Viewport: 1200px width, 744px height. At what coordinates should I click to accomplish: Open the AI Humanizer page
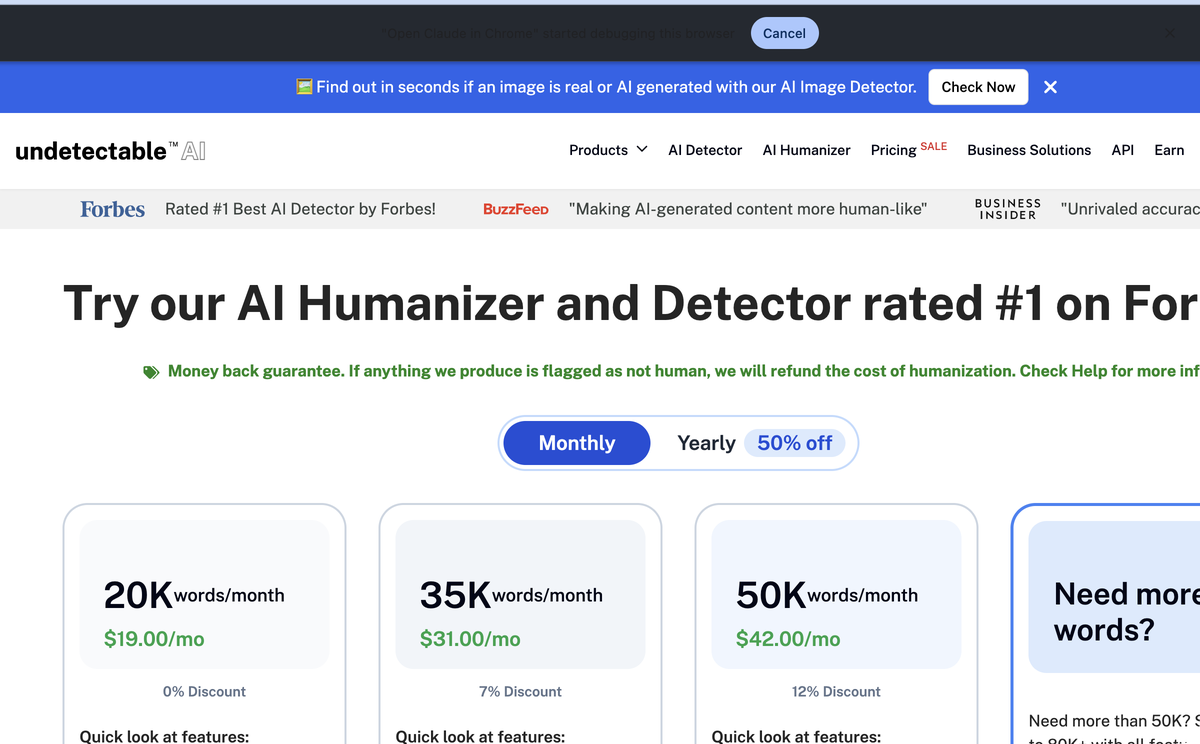pyautogui.click(x=806, y=150)
